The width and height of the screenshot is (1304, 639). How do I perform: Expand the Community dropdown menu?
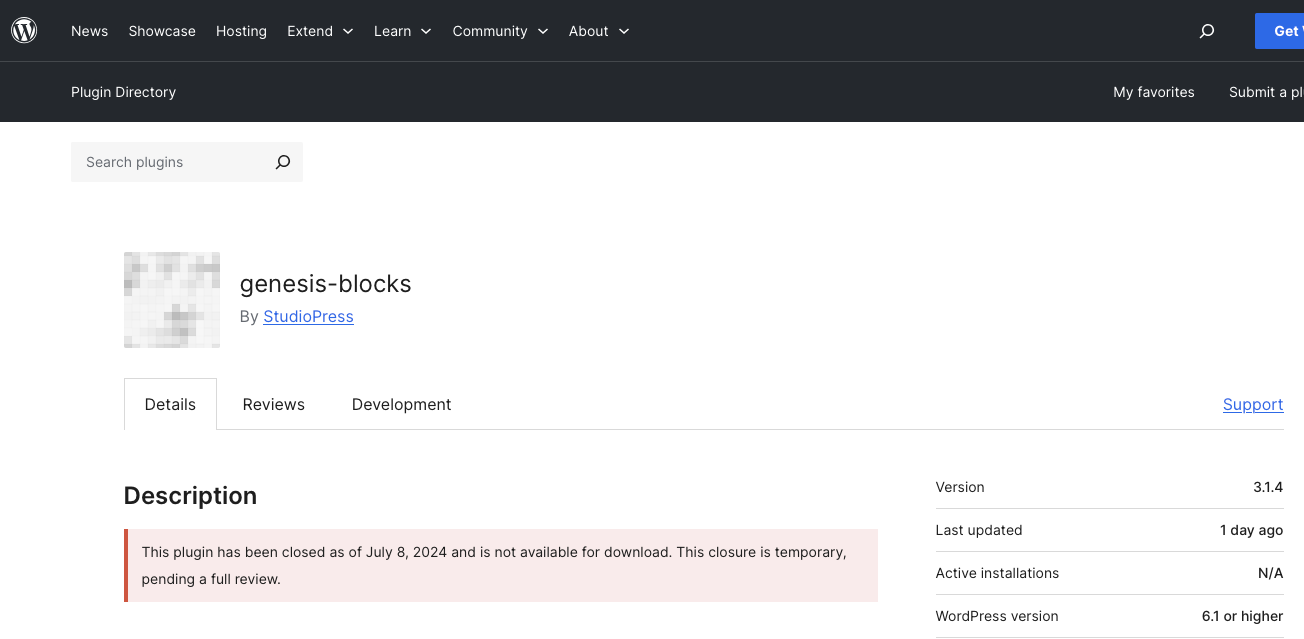tap(500, 31)
